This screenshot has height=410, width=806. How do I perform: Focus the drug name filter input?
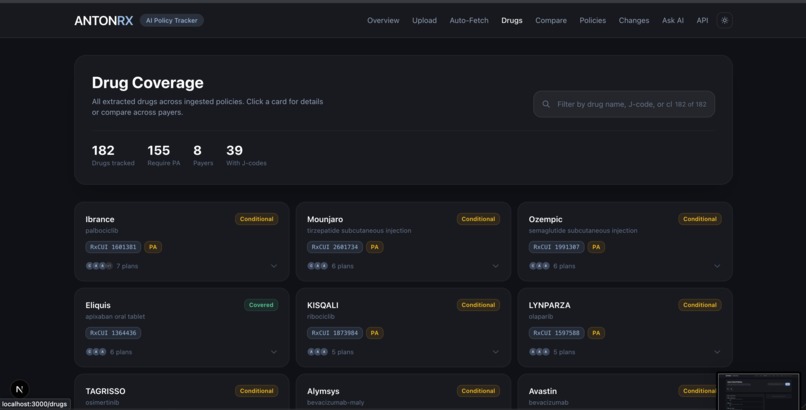[x=624, y=104]
